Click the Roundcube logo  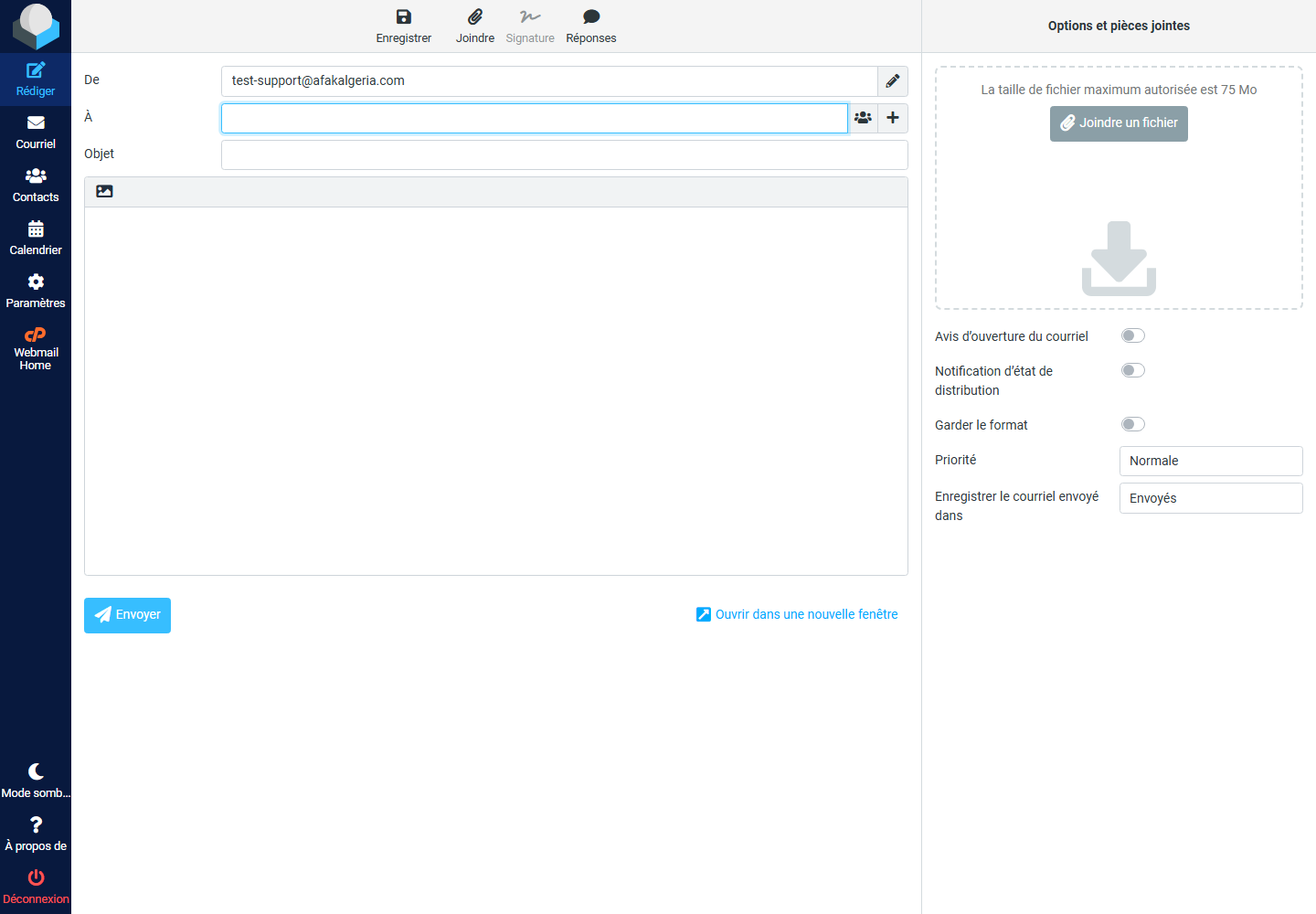[x=36, y=27]
